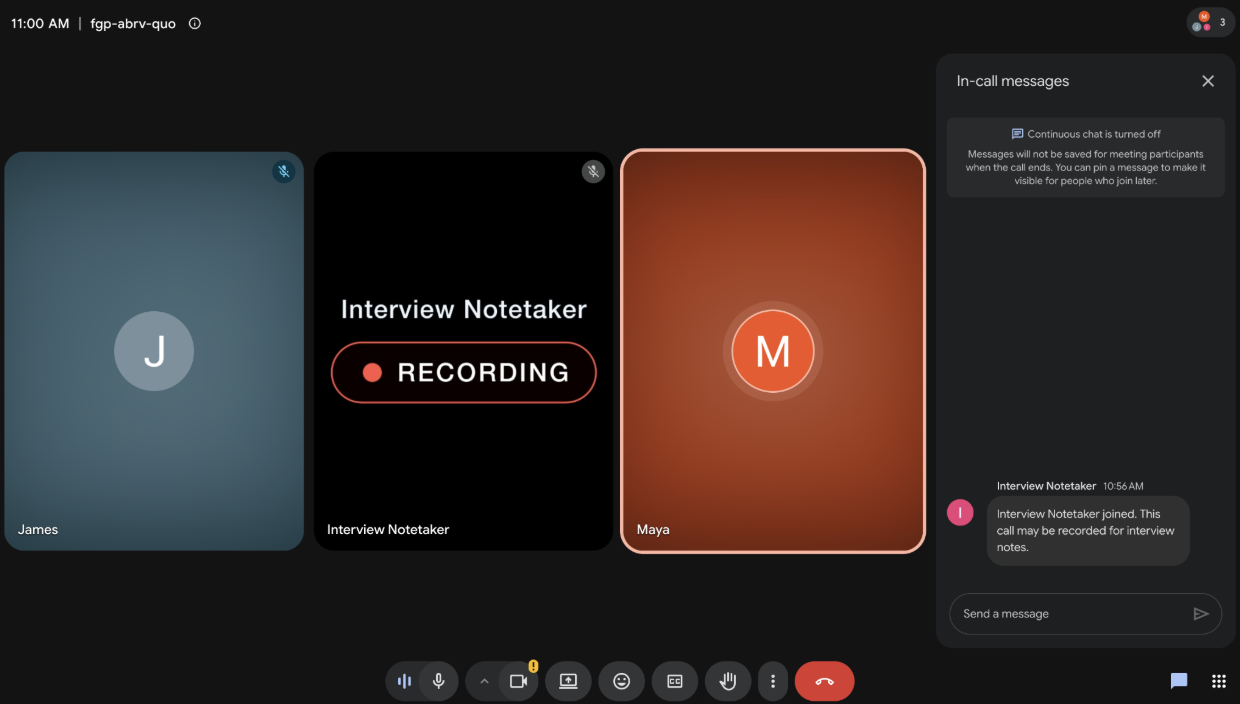Open the emoji reactions picker
Viewport: 1240px width, 704px height.
pos(621,681)
